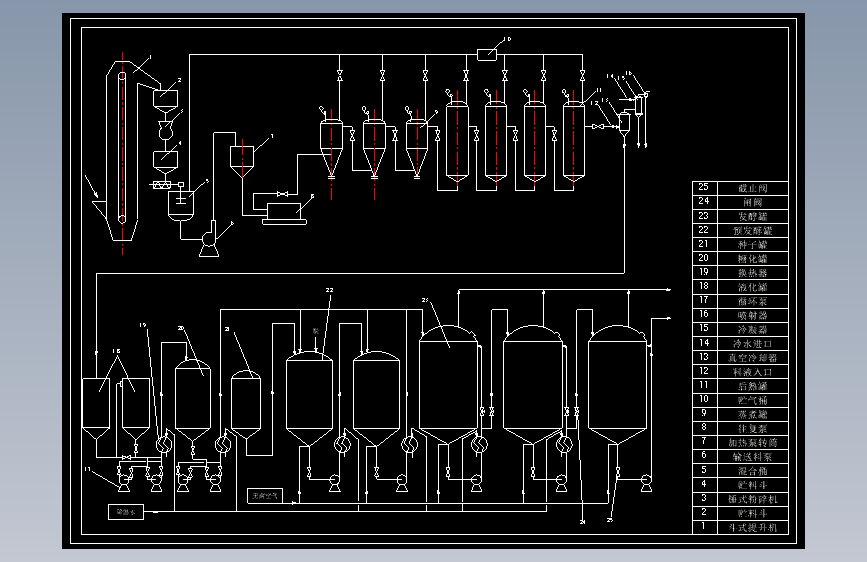Screen dimensions: 867x562
Task: Click legend row 19 换热器
Action: coord(740,273)
